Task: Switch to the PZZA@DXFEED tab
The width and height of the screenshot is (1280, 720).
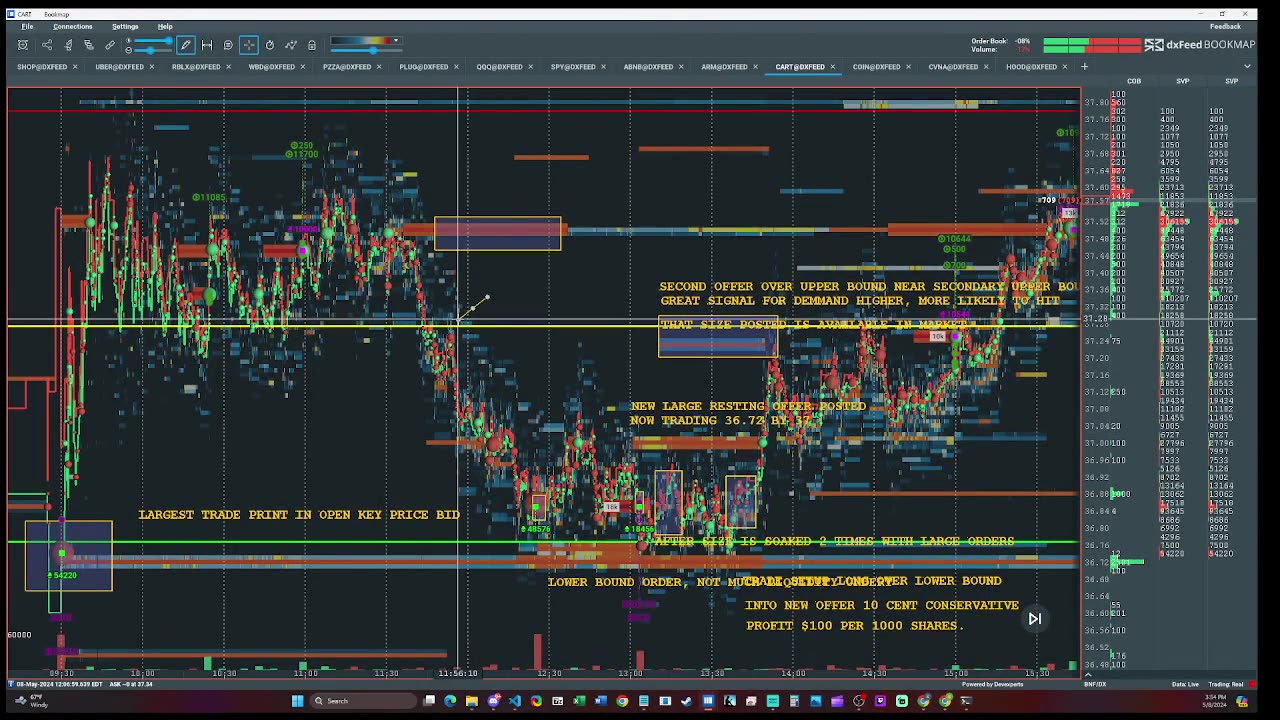Action: coord(347,67)
